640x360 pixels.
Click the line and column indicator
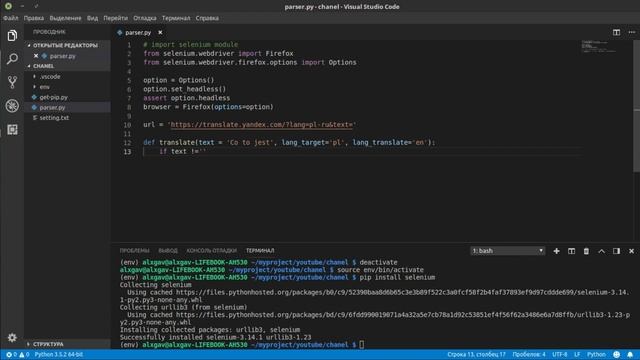[x=476, y=354]
